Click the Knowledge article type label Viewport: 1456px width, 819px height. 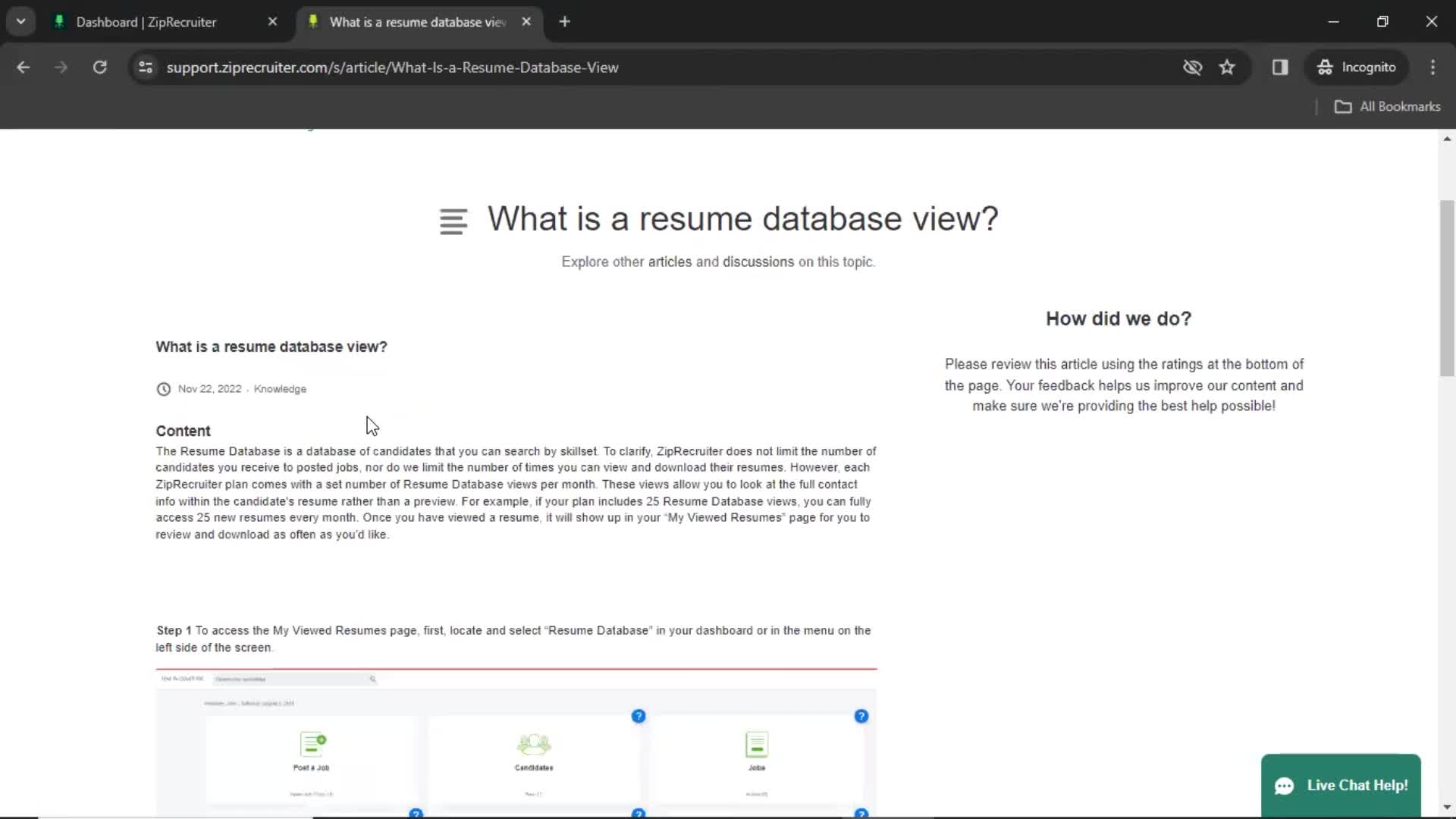280,389
